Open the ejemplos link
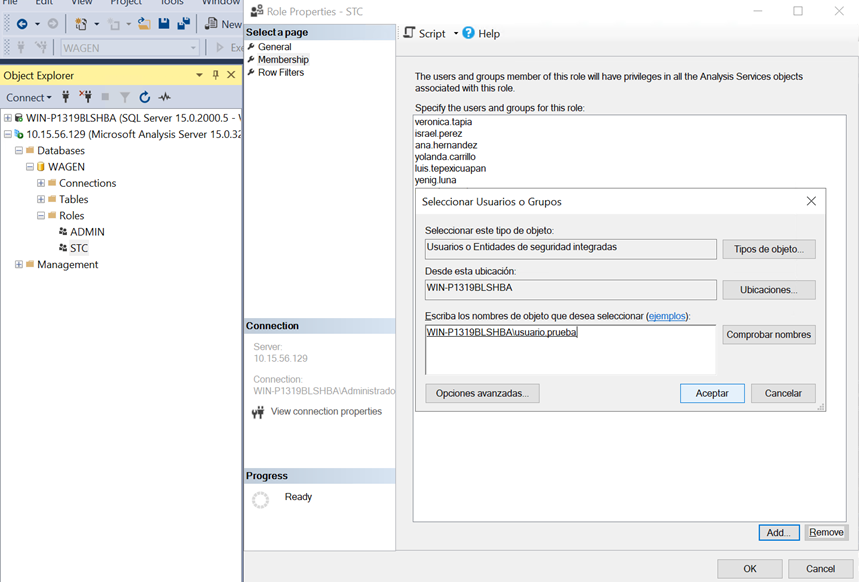Viewport: 859px width, 582px height. pyautogui.click(x=667, y=315)
